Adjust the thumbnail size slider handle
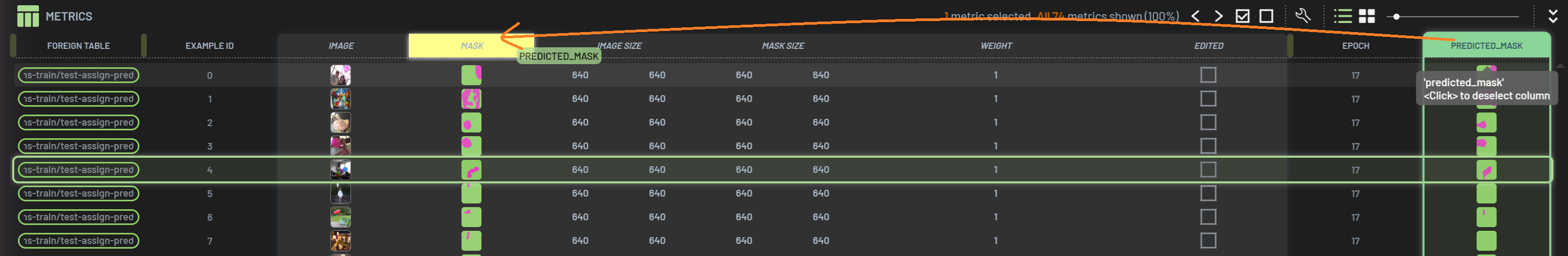This screenshot has width=1568, height=256. pyautogui.click(x=1396, y=16)
